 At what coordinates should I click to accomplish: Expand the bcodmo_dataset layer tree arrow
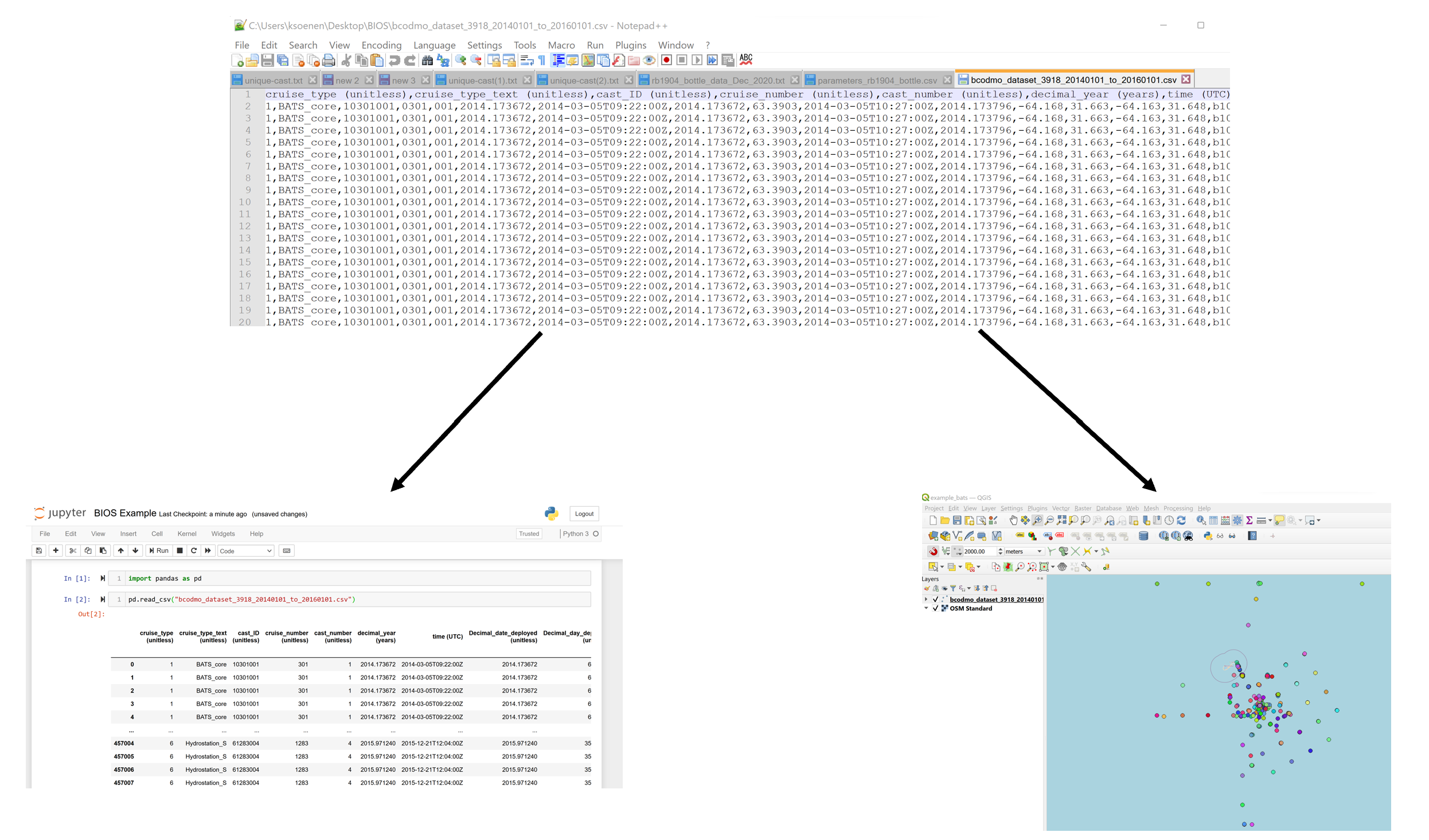(926, 599)
